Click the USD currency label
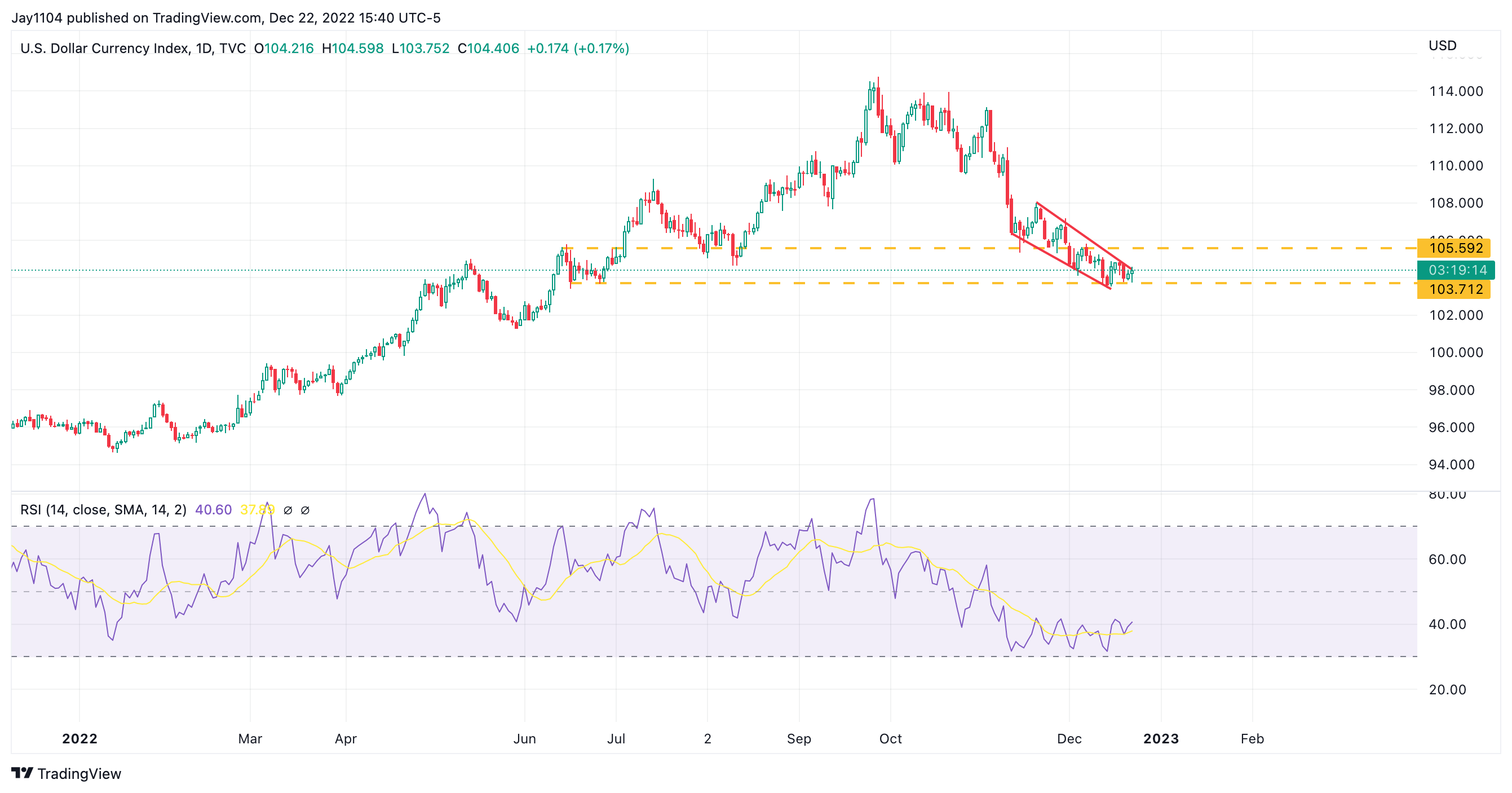The height and width of the screenshot is (793, 1512). 1442,45
